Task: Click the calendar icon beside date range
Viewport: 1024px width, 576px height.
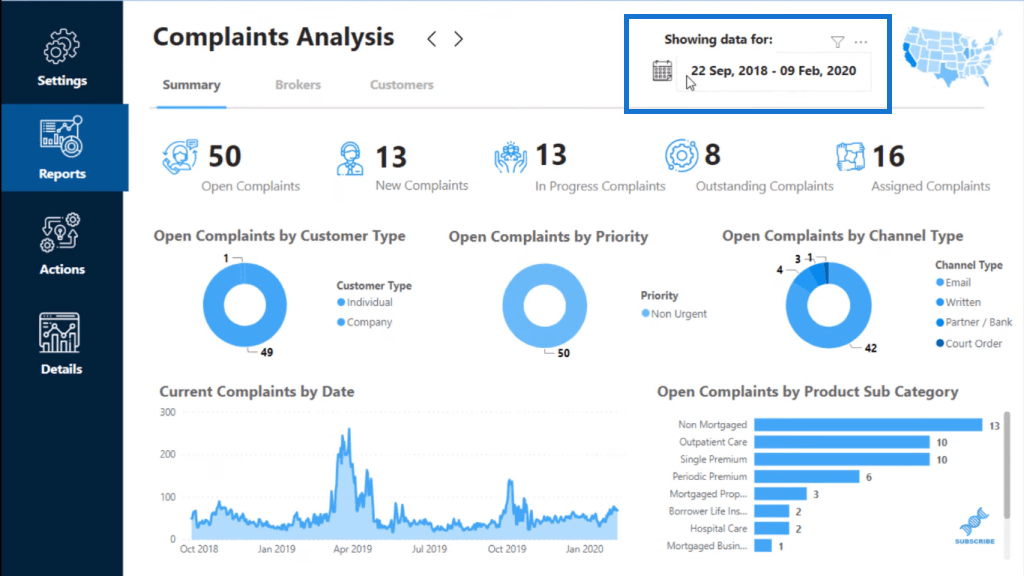Action: (662, 71)
